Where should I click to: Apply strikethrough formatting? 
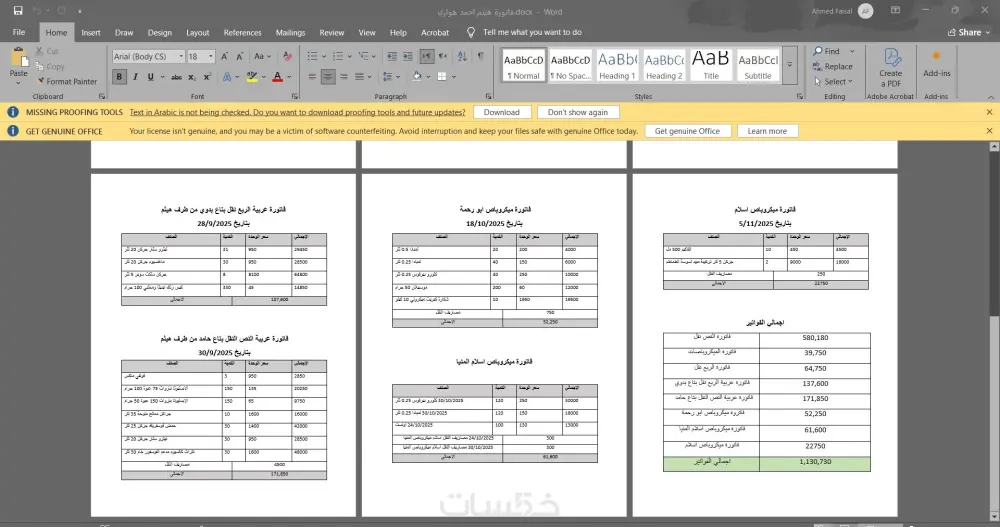pyautogui.click(x=176, y=77)
